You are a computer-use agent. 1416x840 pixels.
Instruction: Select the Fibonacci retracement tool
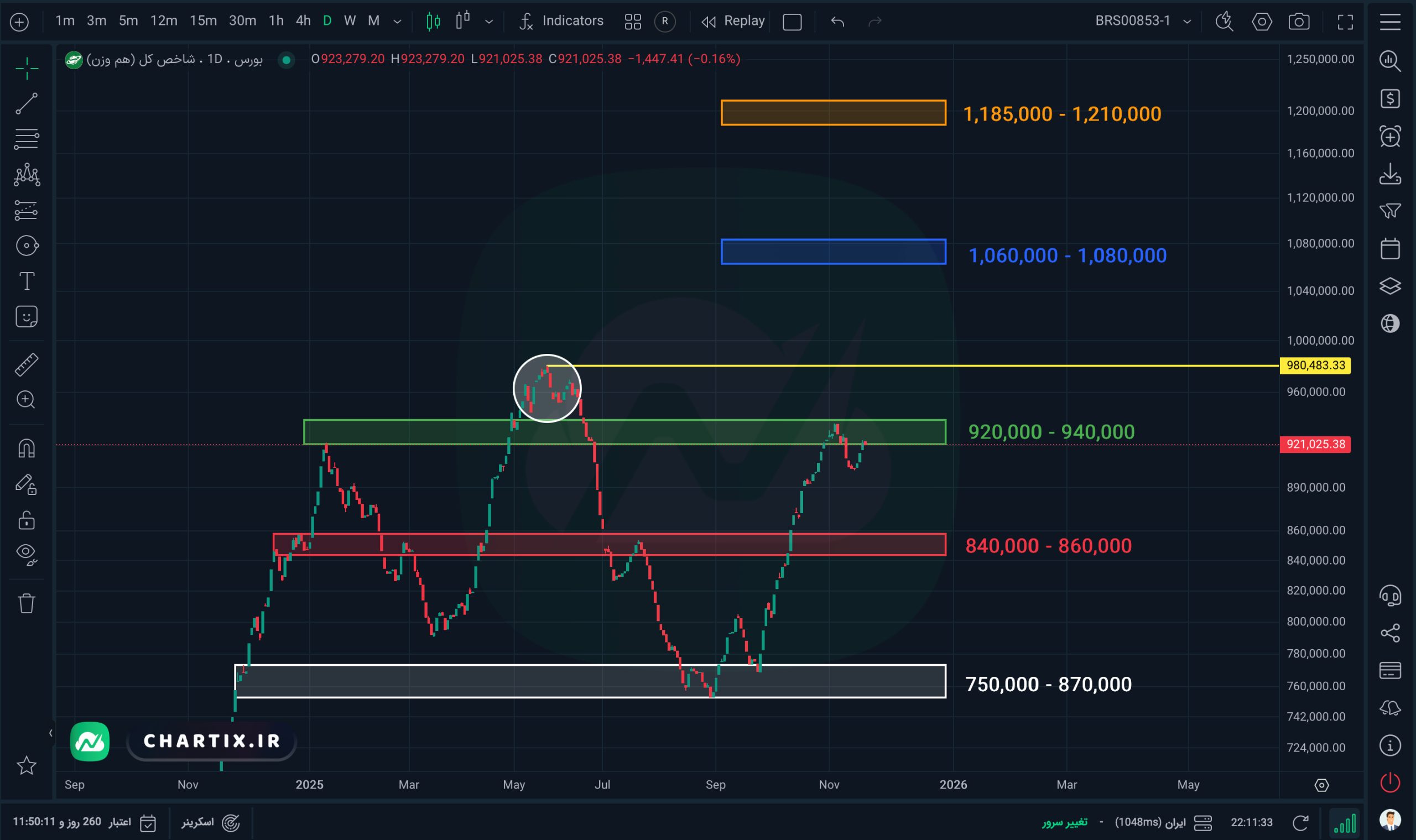pyautogui.click(x=26, y=139)
